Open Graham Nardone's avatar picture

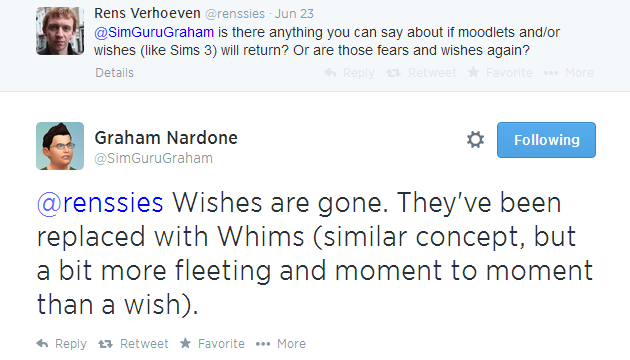[x=60, y=146]
